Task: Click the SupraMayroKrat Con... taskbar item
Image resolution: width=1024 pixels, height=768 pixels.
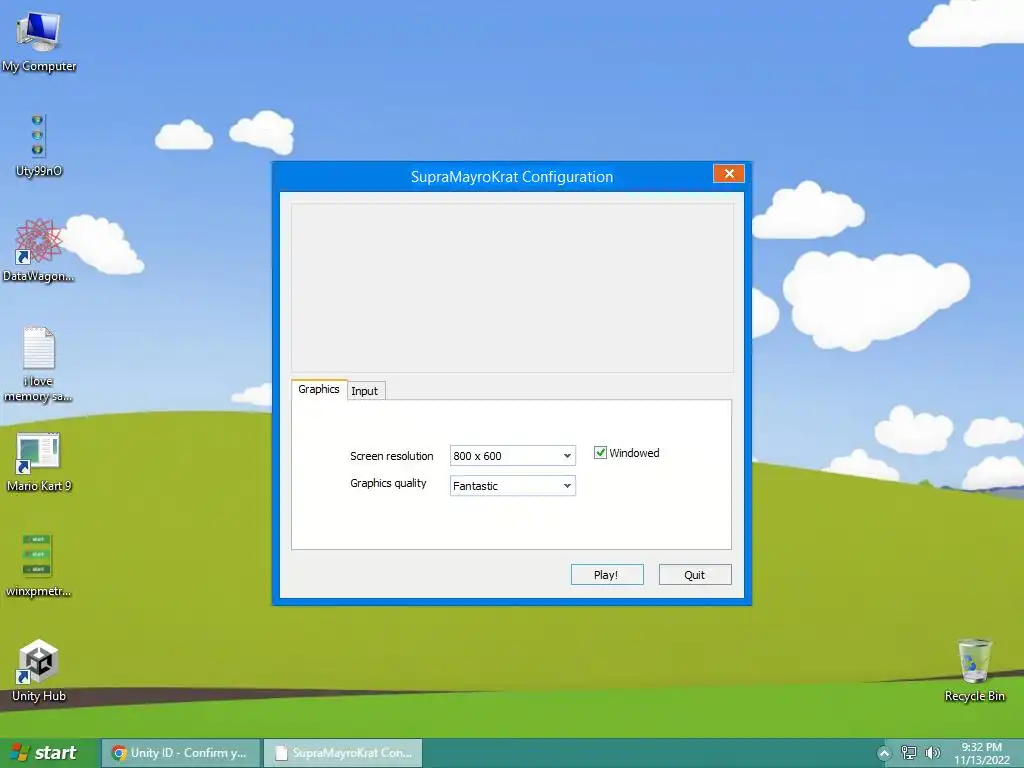Action: [344, 753]
